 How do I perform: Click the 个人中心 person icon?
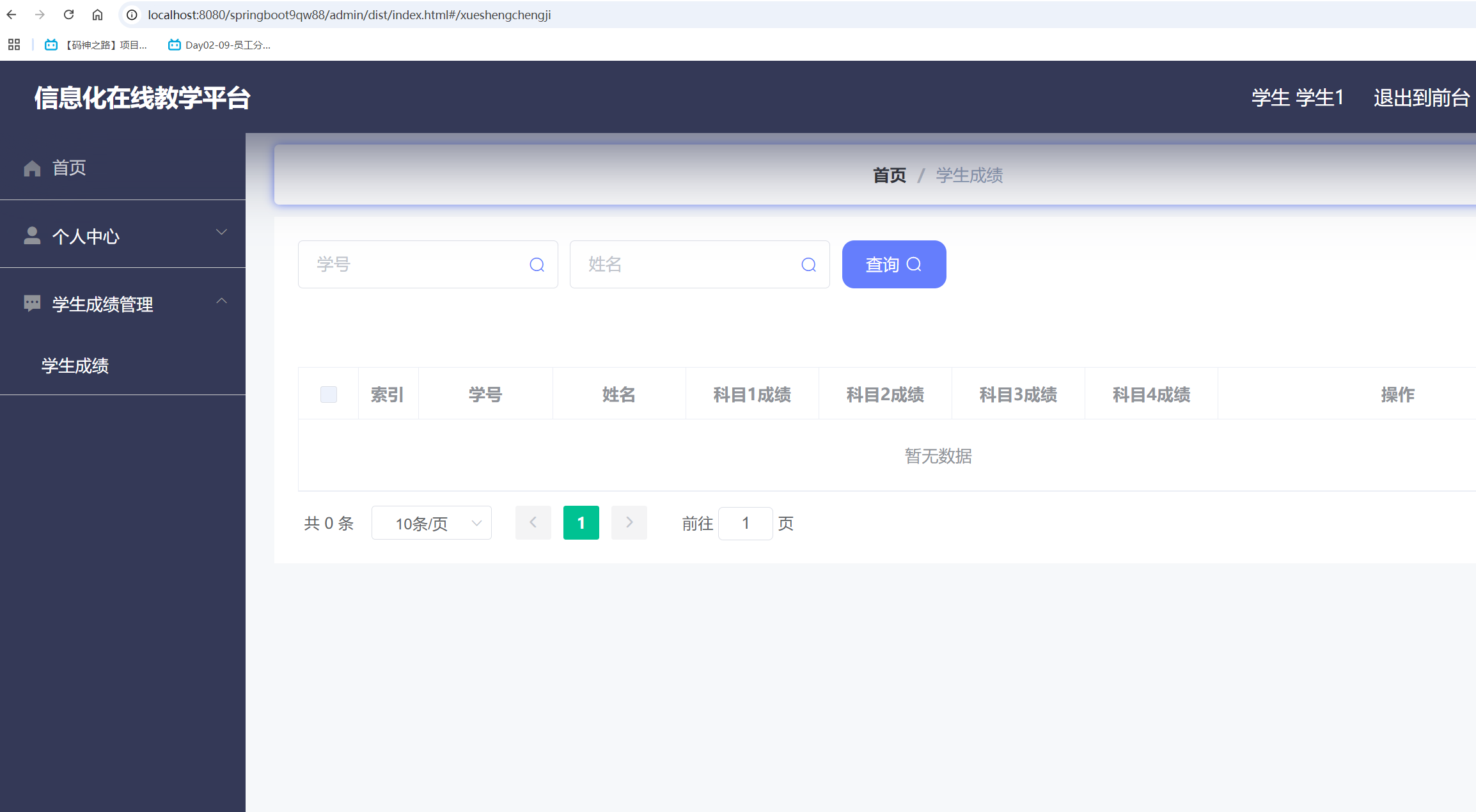(32, 235)
